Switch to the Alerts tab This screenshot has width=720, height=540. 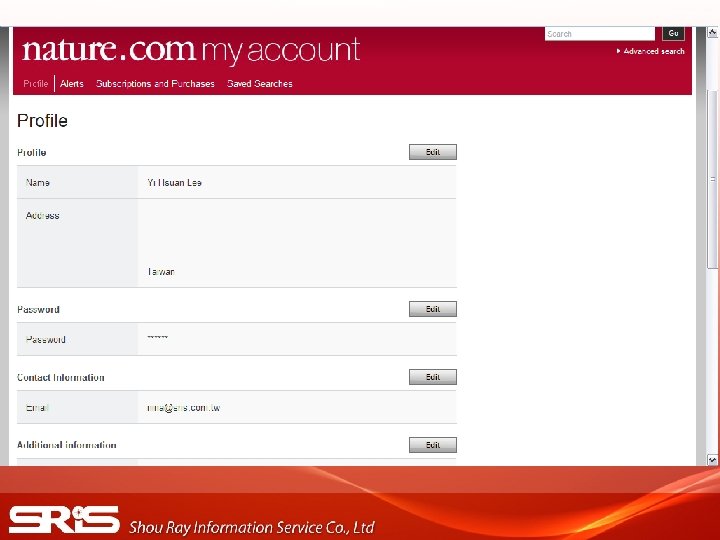(72, 84)
